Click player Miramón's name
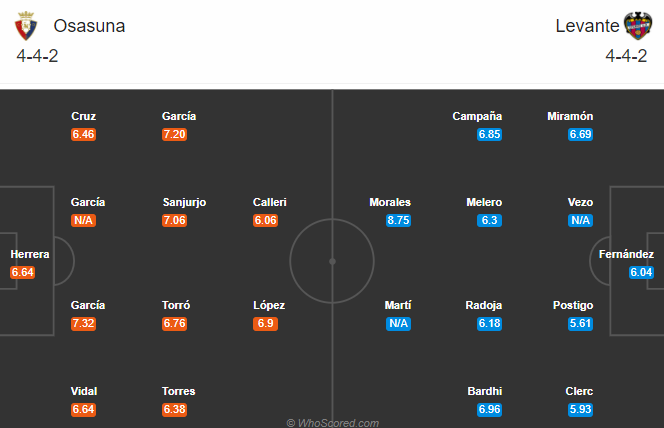The width and height of the screenshot is (664, 428). click(570, 116)
